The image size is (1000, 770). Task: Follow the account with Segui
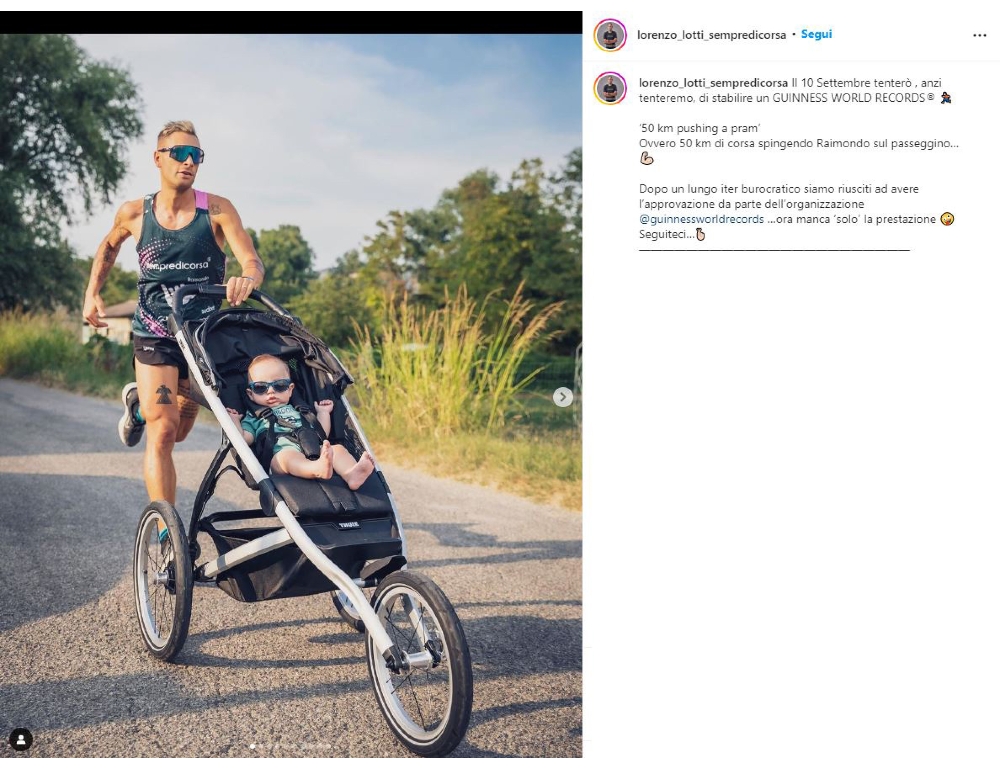[x=816, y=34]
